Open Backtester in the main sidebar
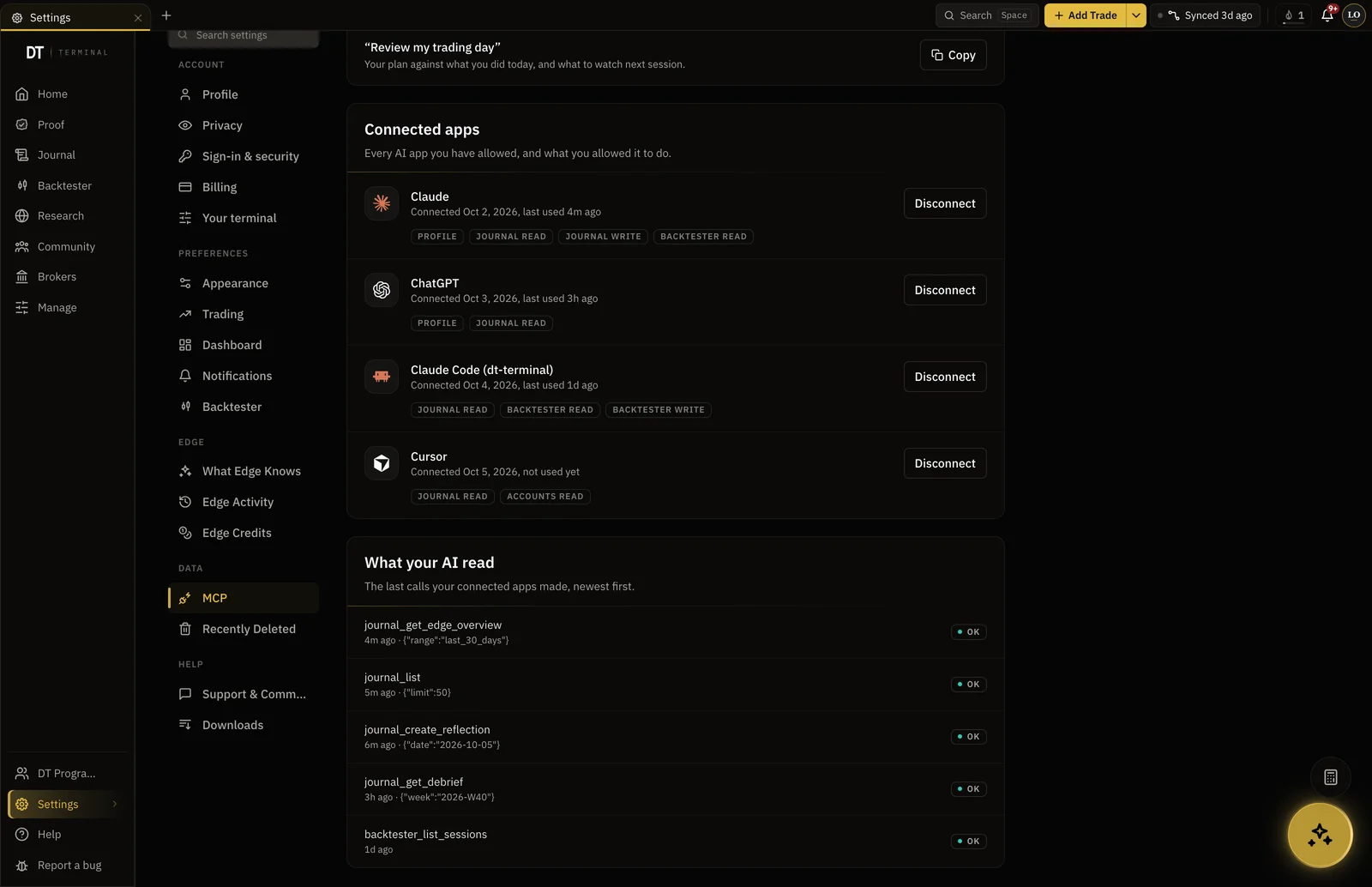 click(x=68, y=186)
